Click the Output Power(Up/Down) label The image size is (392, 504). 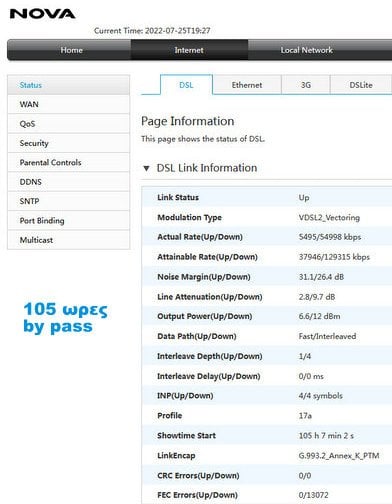coord(205,316)
